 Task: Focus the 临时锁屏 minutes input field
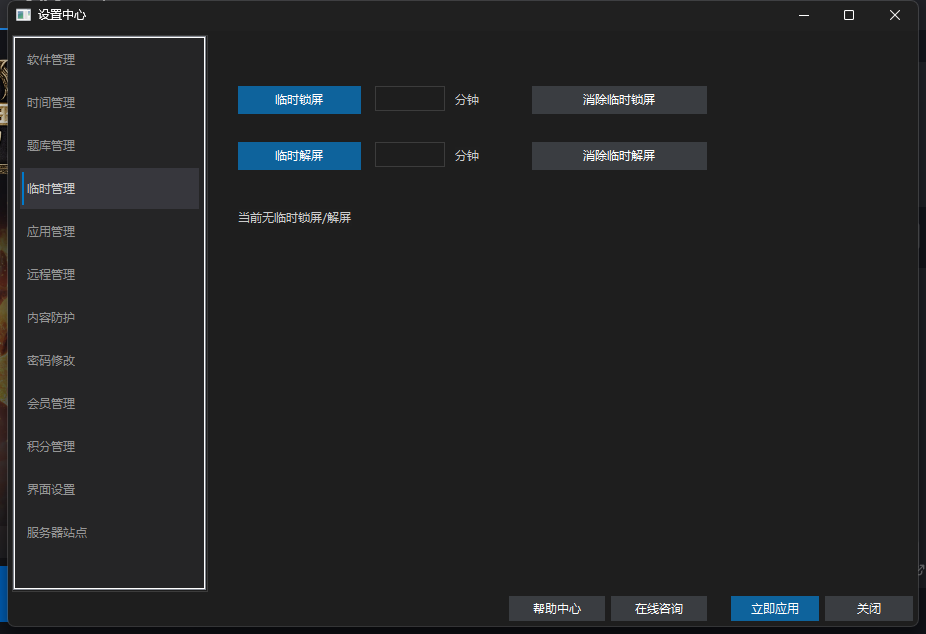[410, 99]
